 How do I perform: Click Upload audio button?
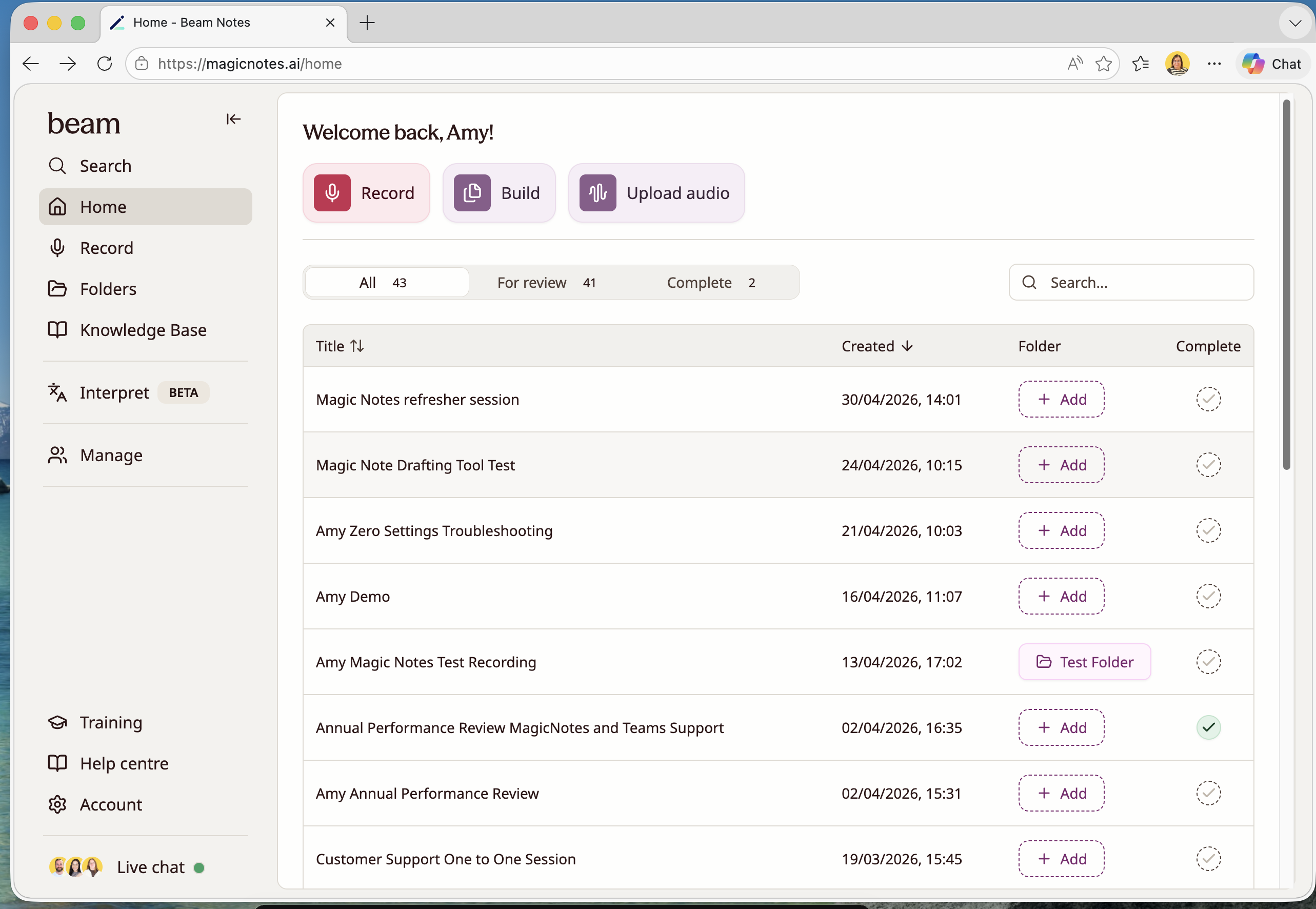(656, 193)
